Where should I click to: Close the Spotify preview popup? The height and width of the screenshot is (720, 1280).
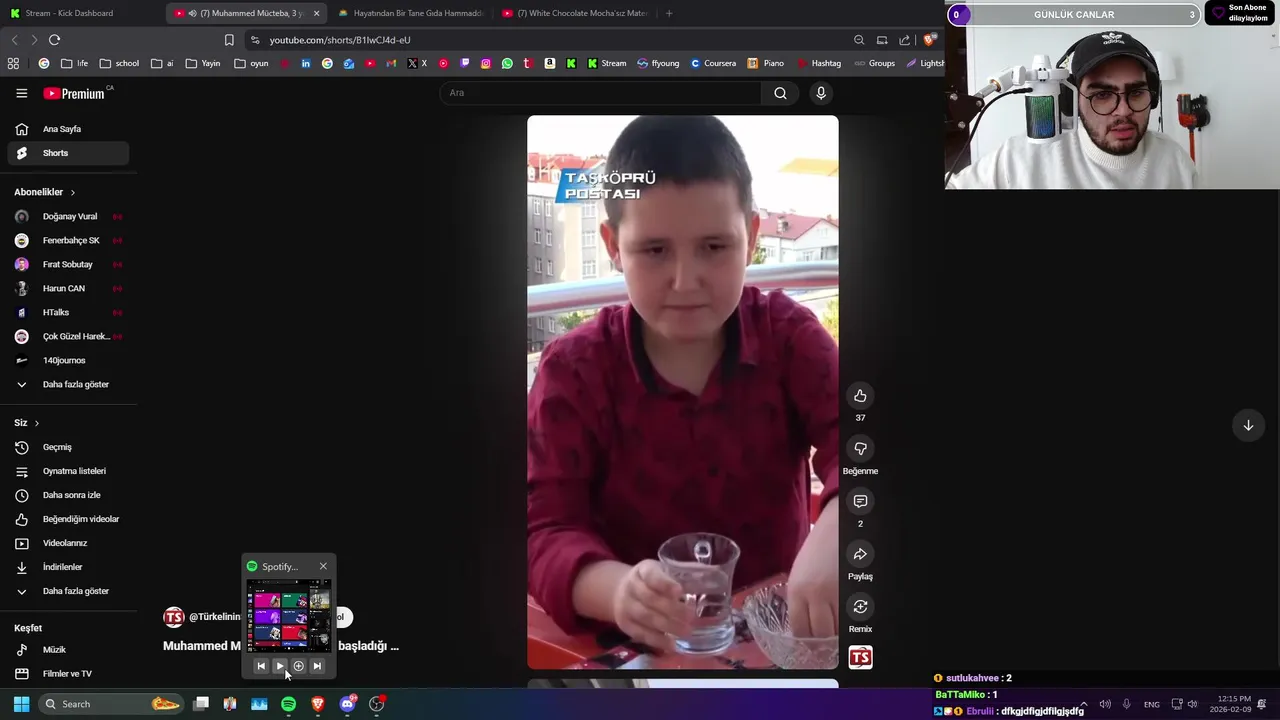[323, 566]
